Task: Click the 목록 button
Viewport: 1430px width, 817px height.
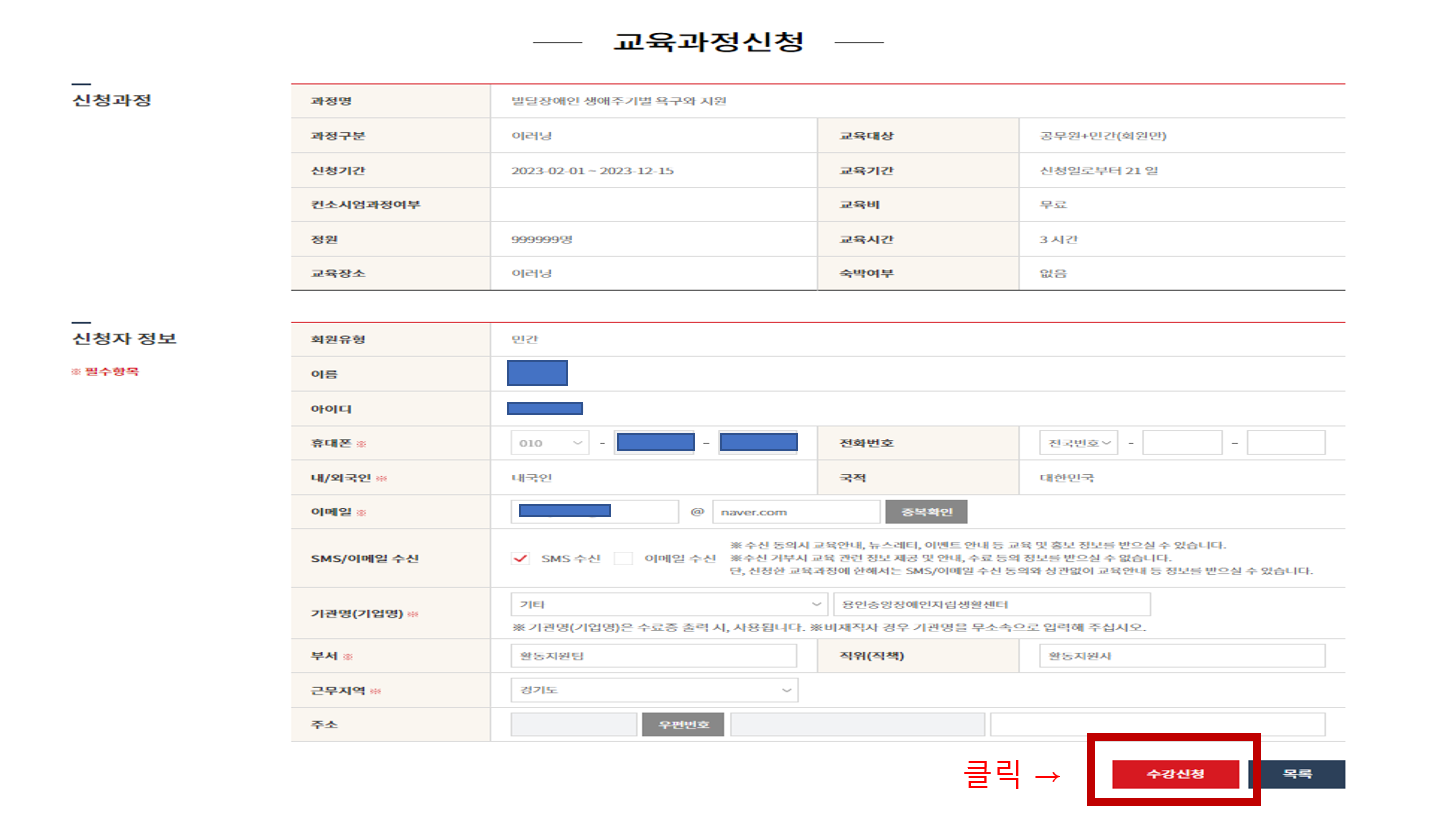Action: click(1297, 774)
